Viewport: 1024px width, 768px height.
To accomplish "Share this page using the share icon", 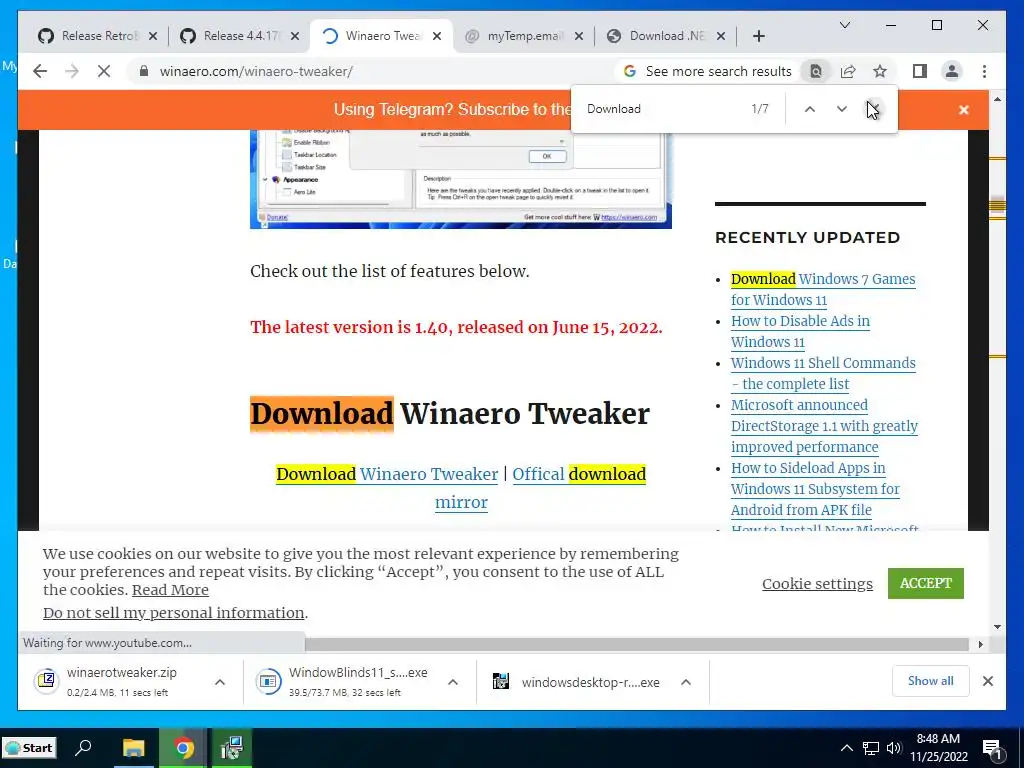I will pyautogui.click(x=848, y=71).
